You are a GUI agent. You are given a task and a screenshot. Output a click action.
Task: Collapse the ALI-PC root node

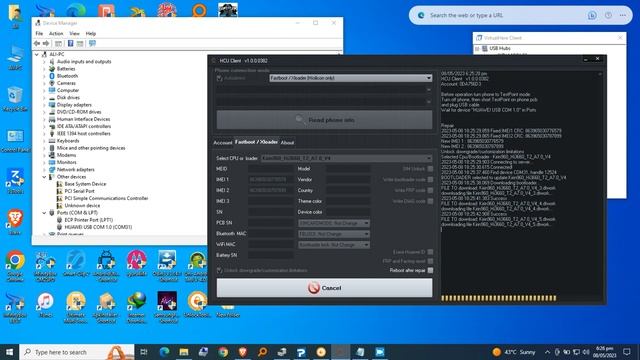pyautogui.click(x=37, y=54)
